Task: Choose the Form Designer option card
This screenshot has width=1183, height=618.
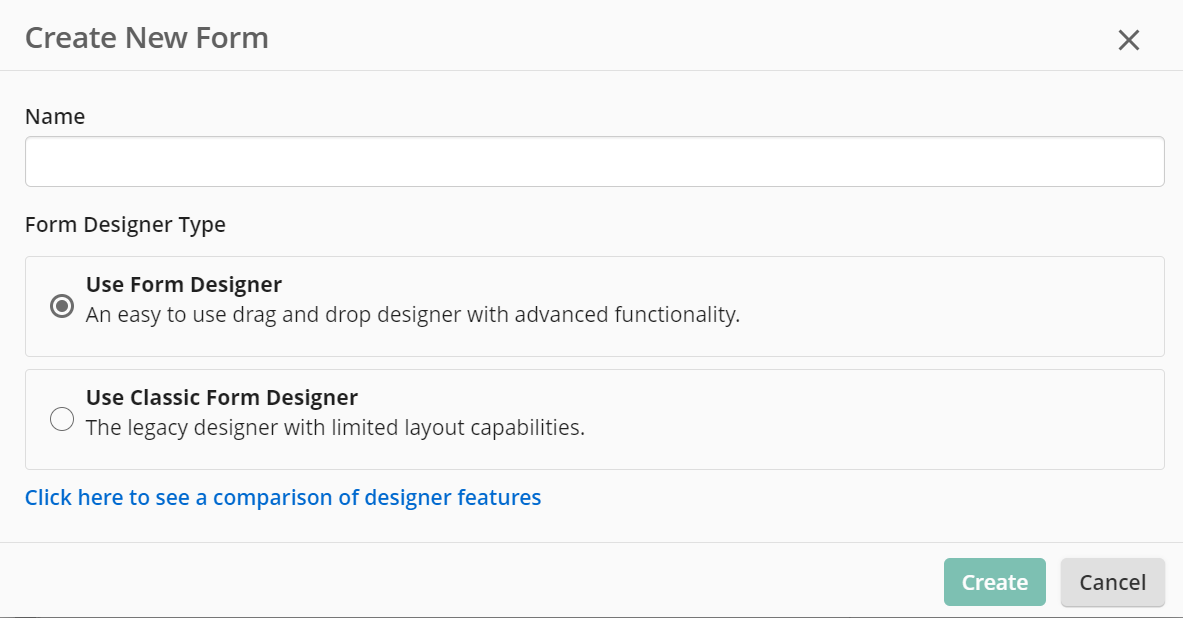Action: pyautogui.click(x=595, y=306)
